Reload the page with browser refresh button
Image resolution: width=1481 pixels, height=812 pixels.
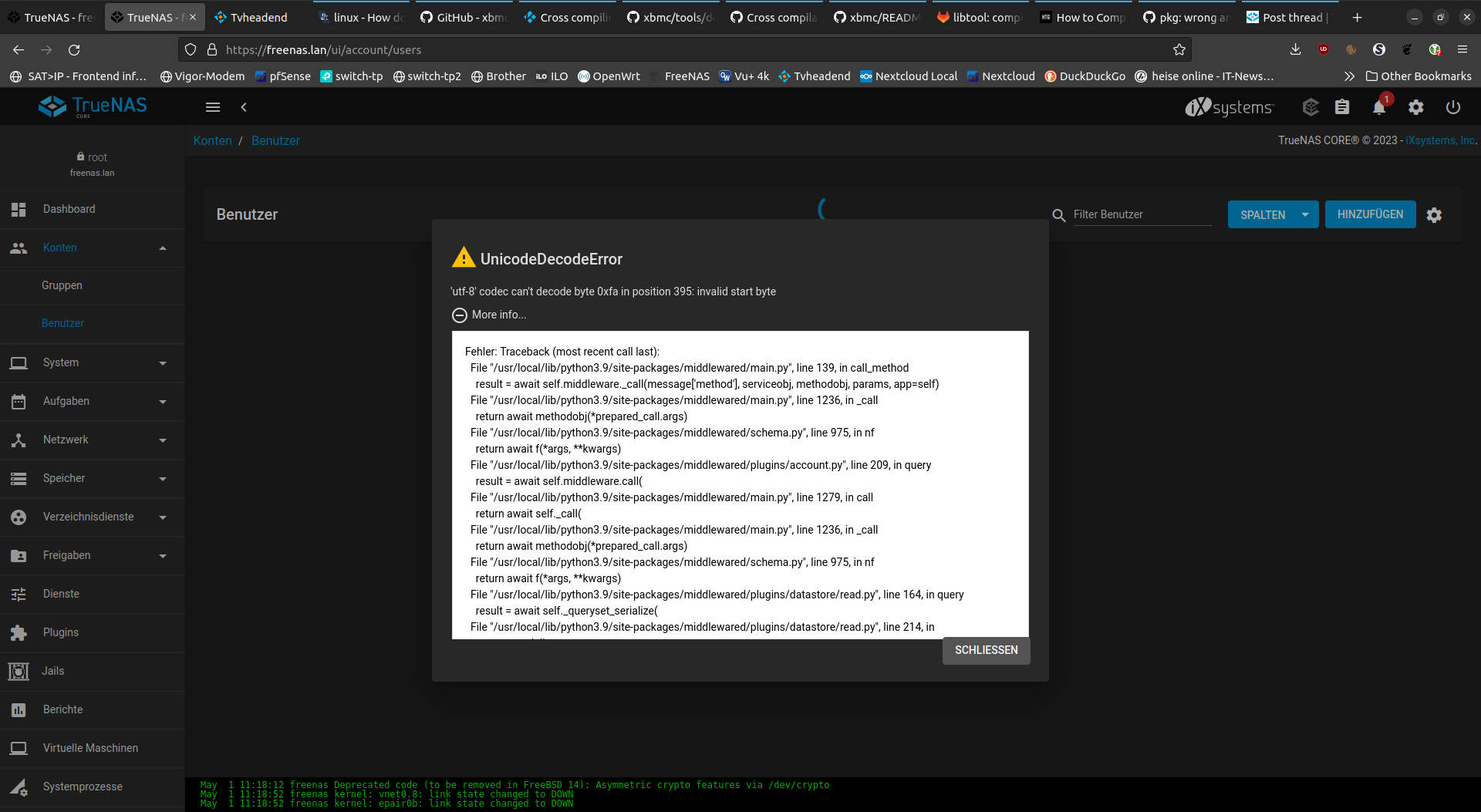(x=74, y=49)
